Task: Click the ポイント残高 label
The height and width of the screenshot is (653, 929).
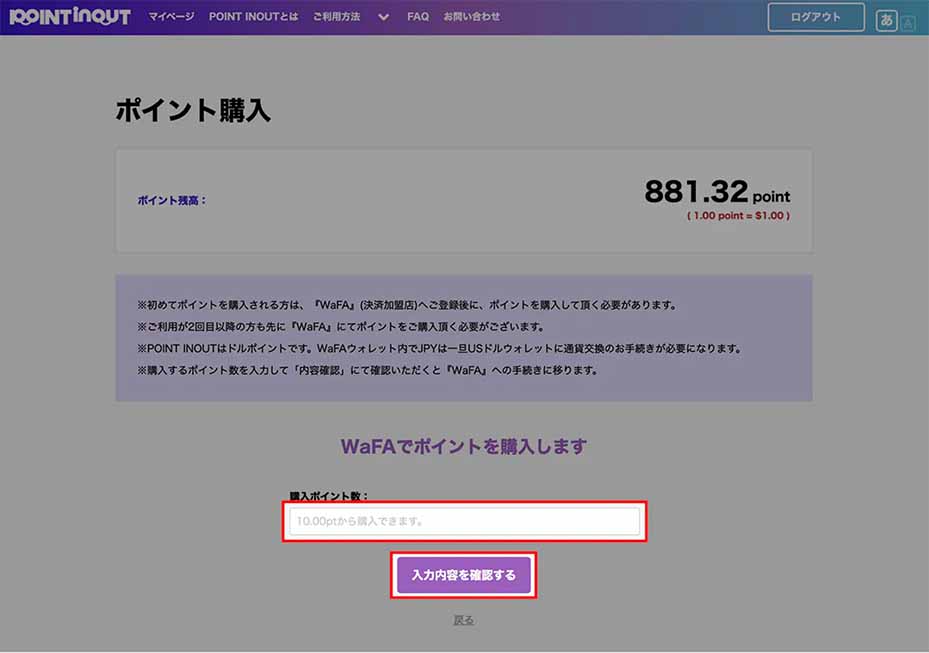Action: pyautogui.click(x=172, y=200)
